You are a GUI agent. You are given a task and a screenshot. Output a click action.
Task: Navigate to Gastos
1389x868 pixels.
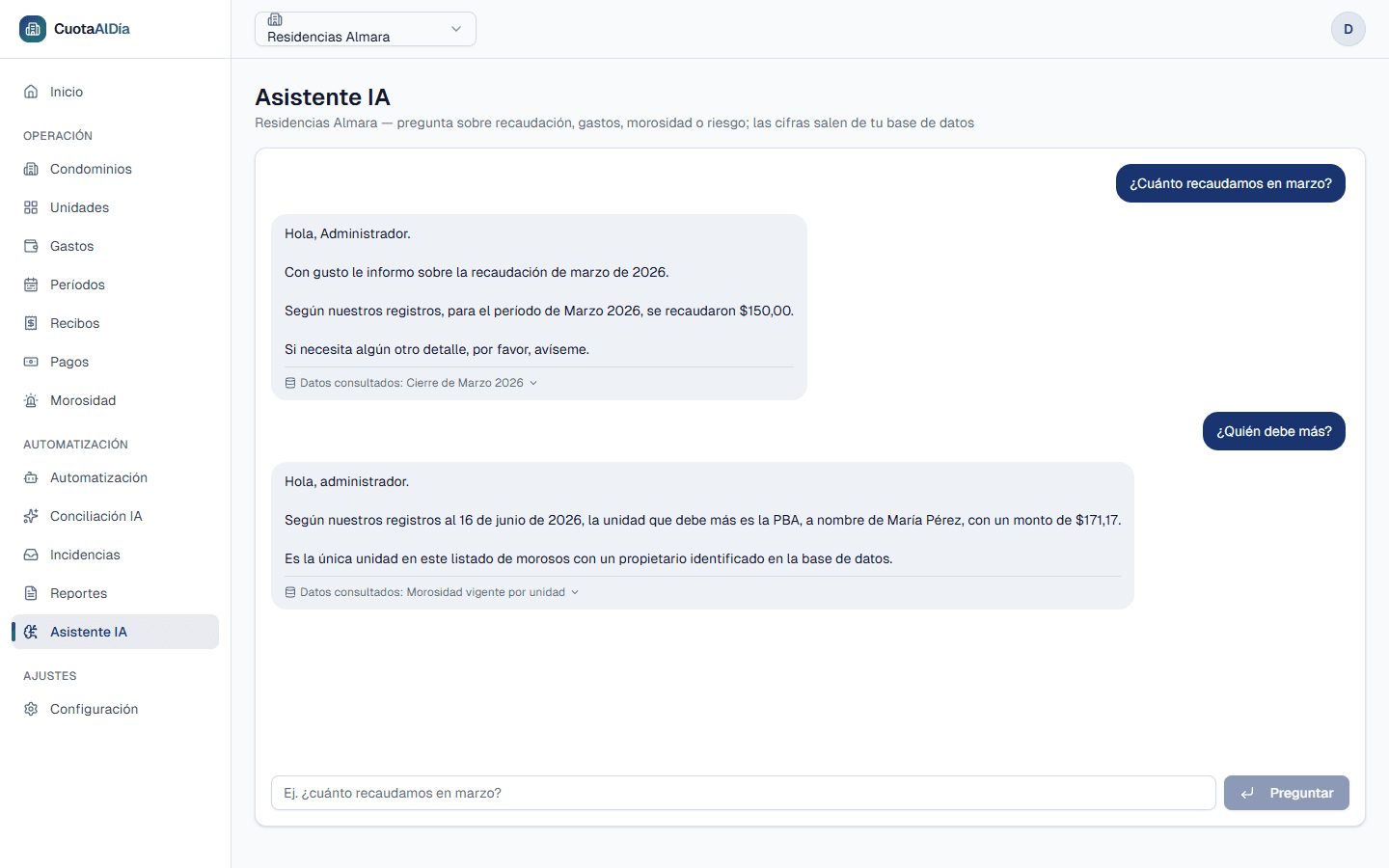[116, 246]
